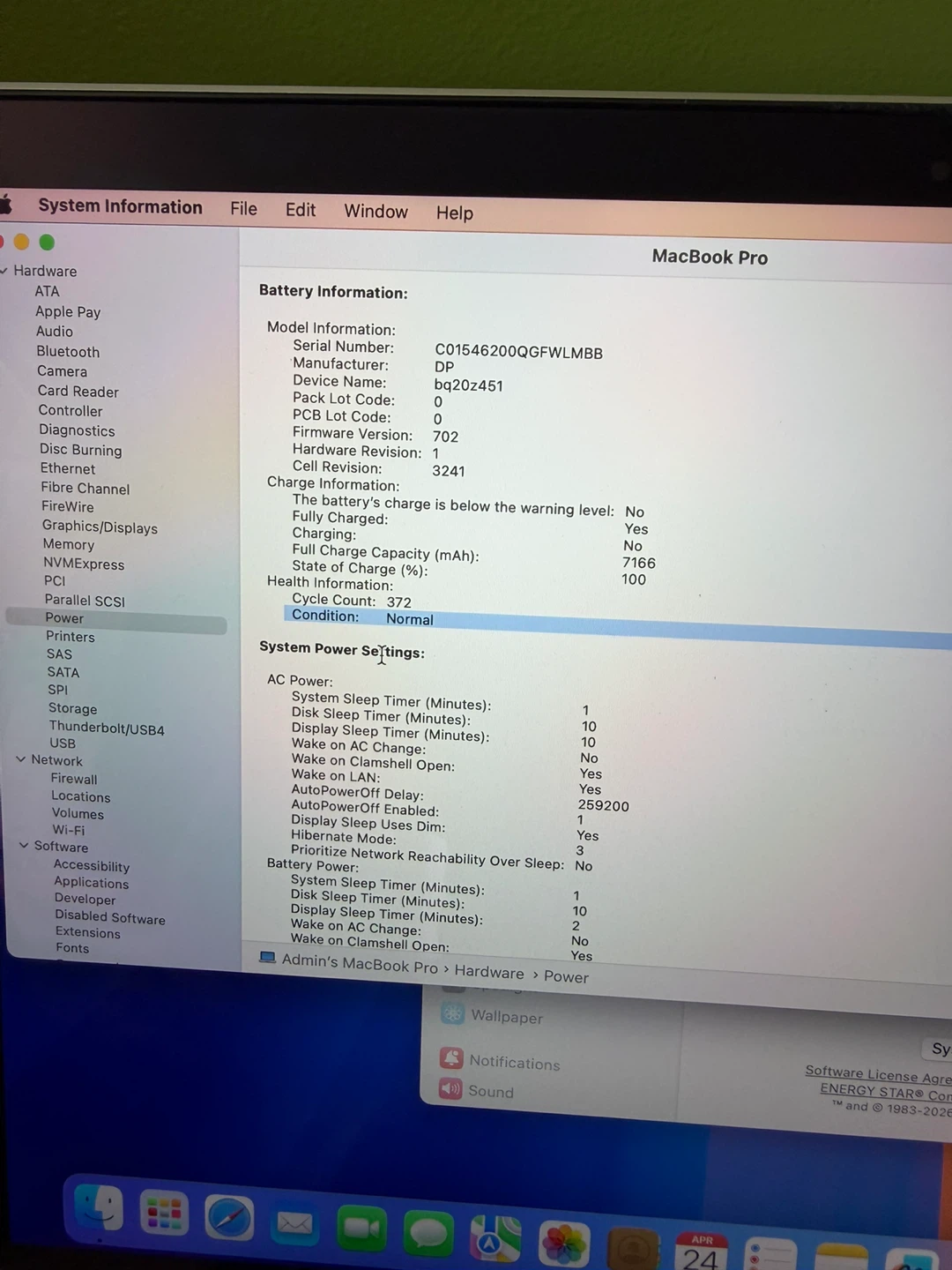Select Fibre Channel in the sidebar
952x1270 pixels.
coord(85,488)
